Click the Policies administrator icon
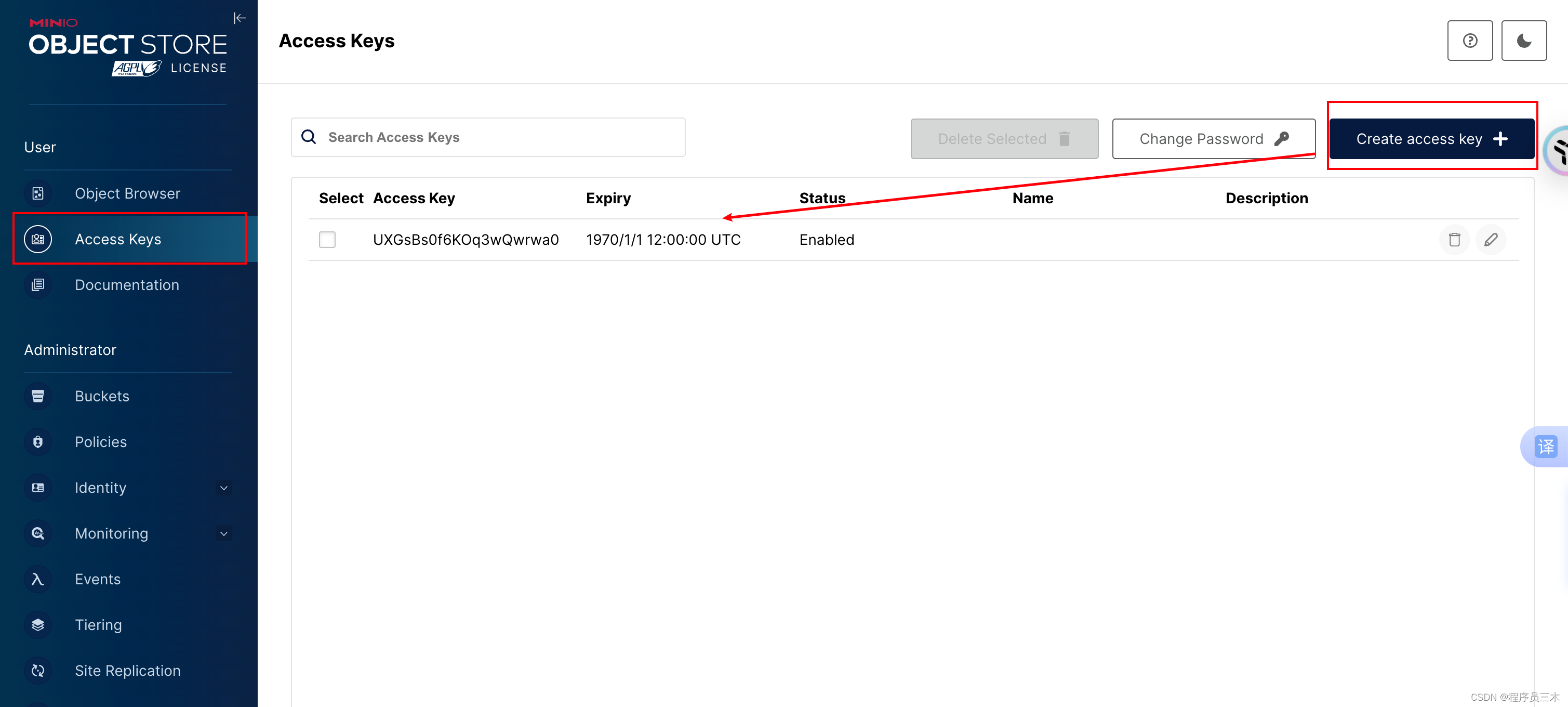This screenshot has width=1568, height=707. tap(37, 441)
